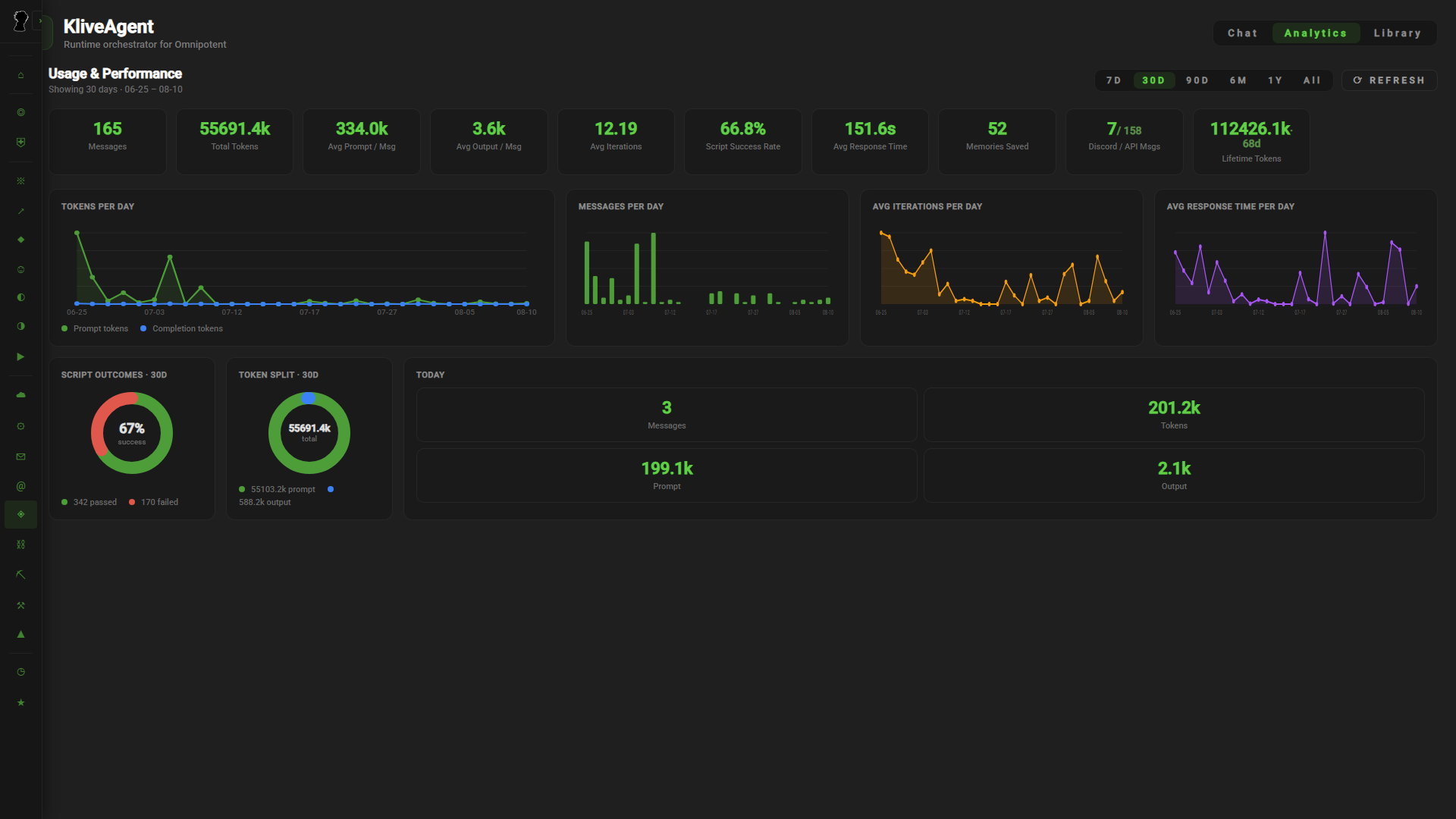Set time range to All
Screen dimensions: 1456x819
tap(1312, 80)
